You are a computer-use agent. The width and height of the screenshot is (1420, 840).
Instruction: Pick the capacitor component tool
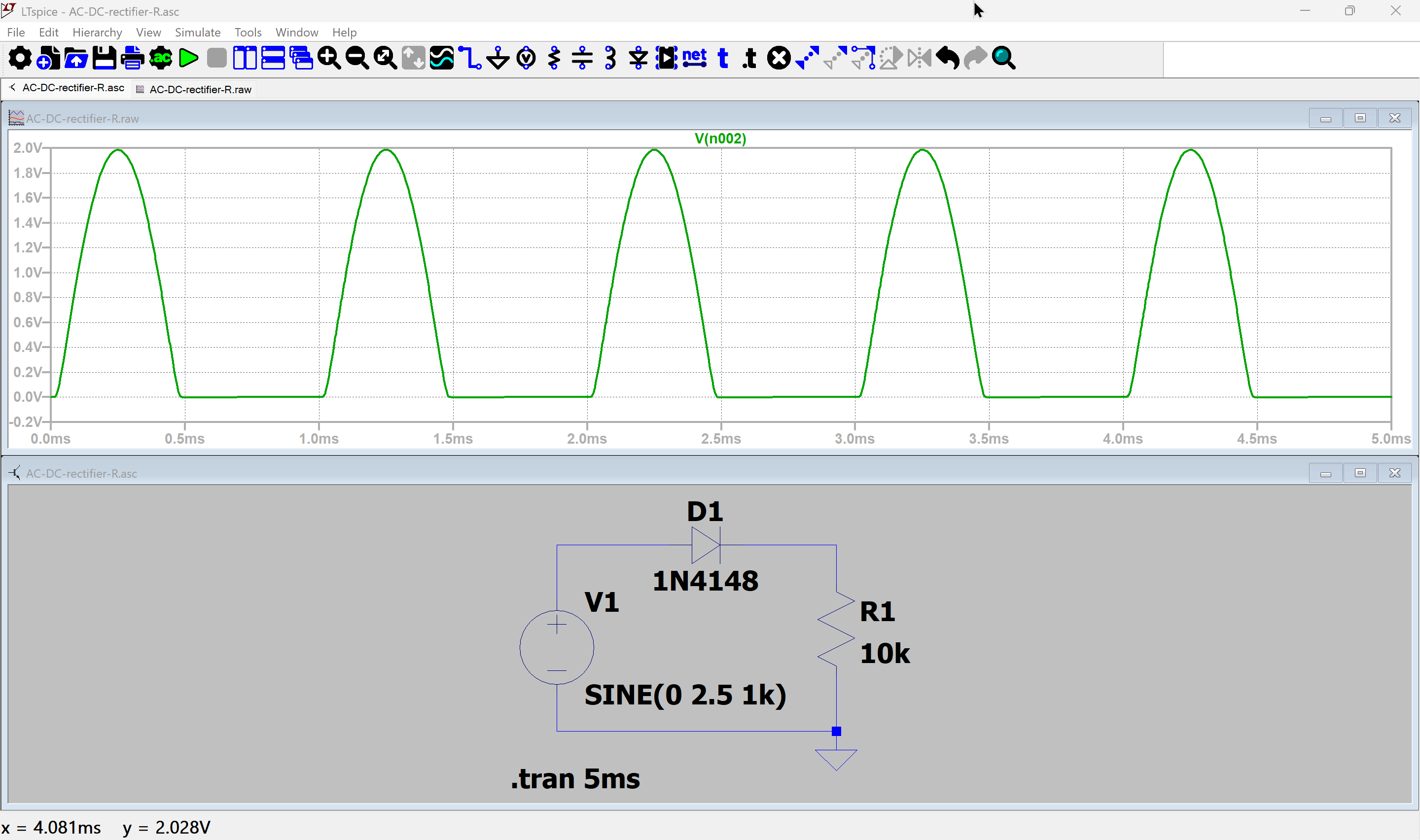pyautogui.click(x=582, y=58)
